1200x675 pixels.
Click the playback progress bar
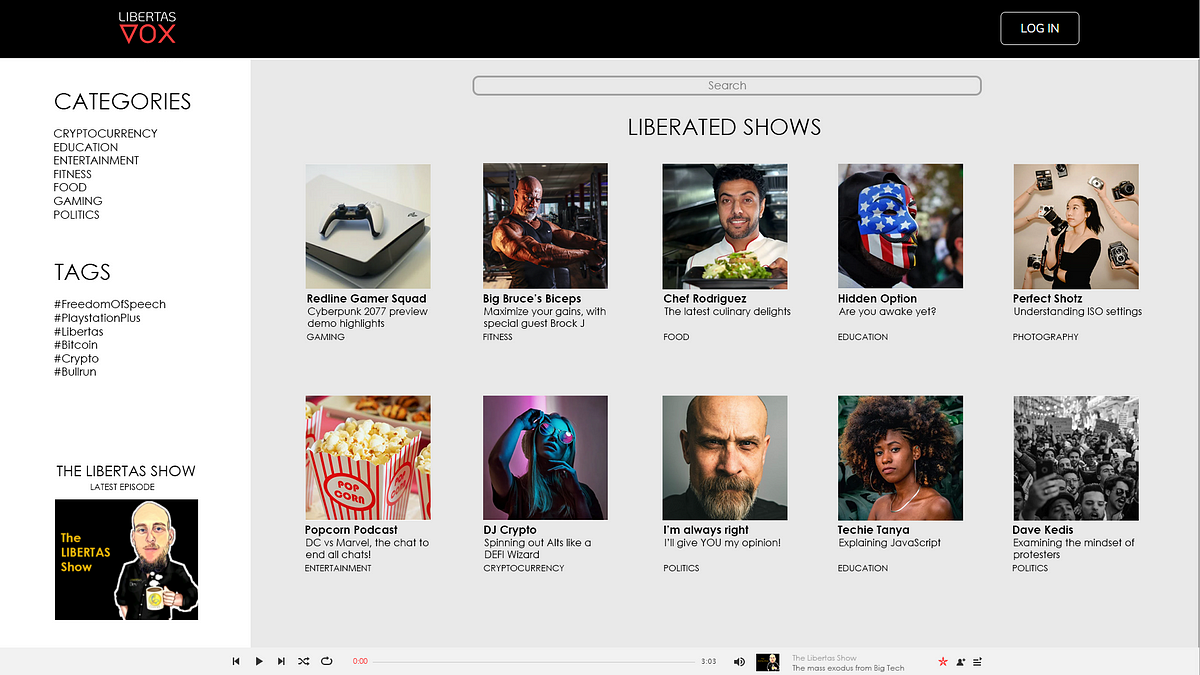pos(533,661)
